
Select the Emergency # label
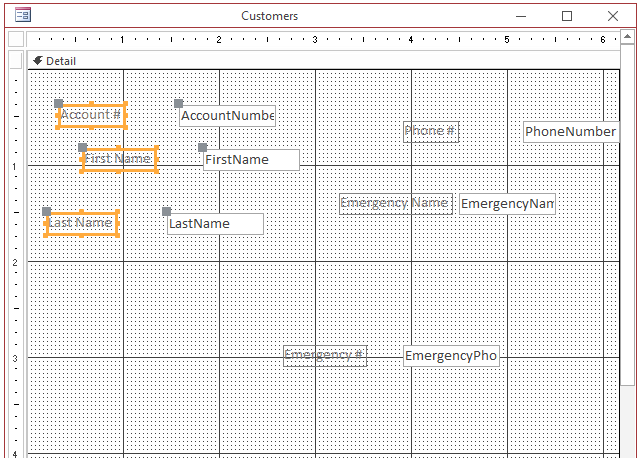325,355
